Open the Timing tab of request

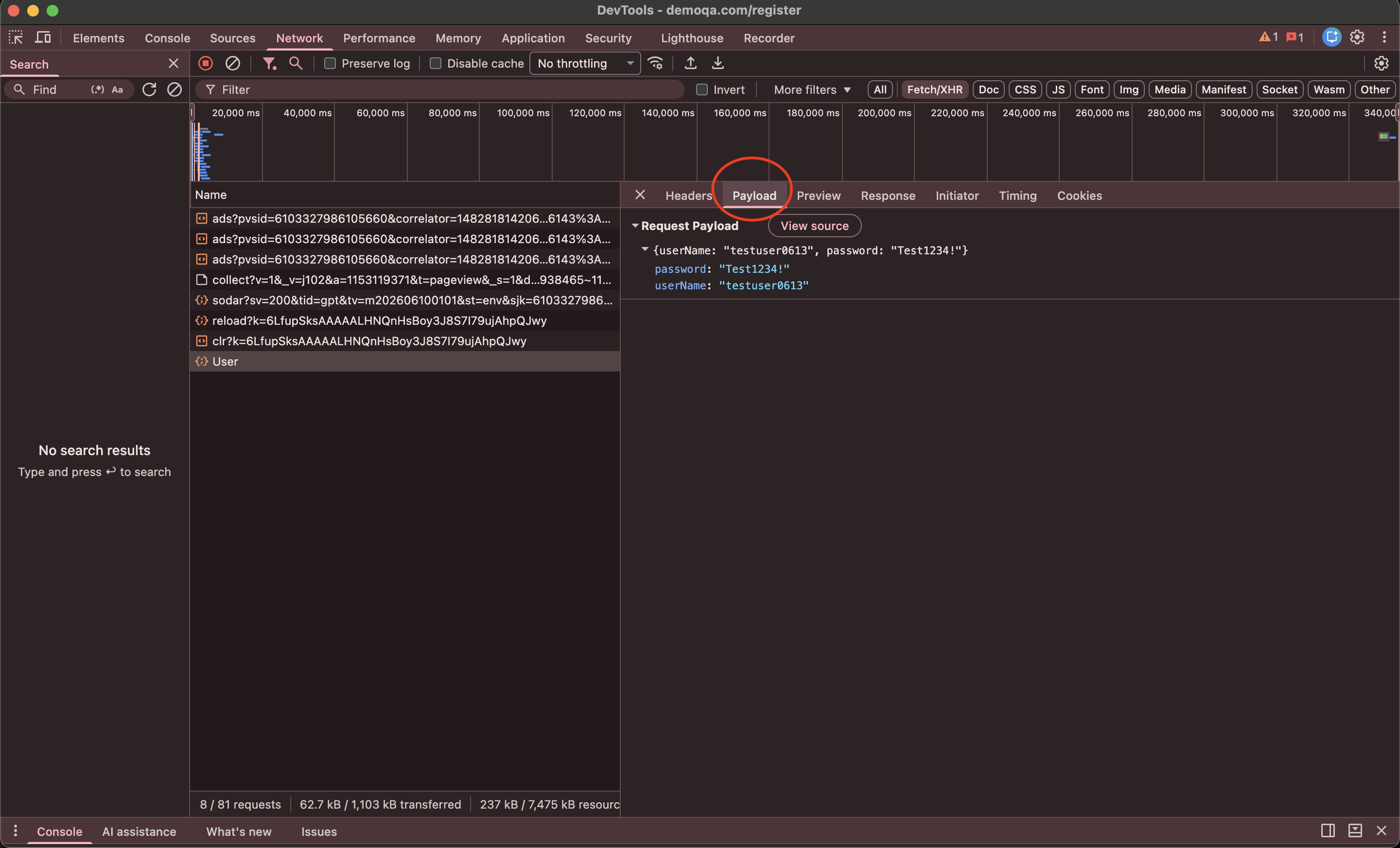coord(1017,195)
